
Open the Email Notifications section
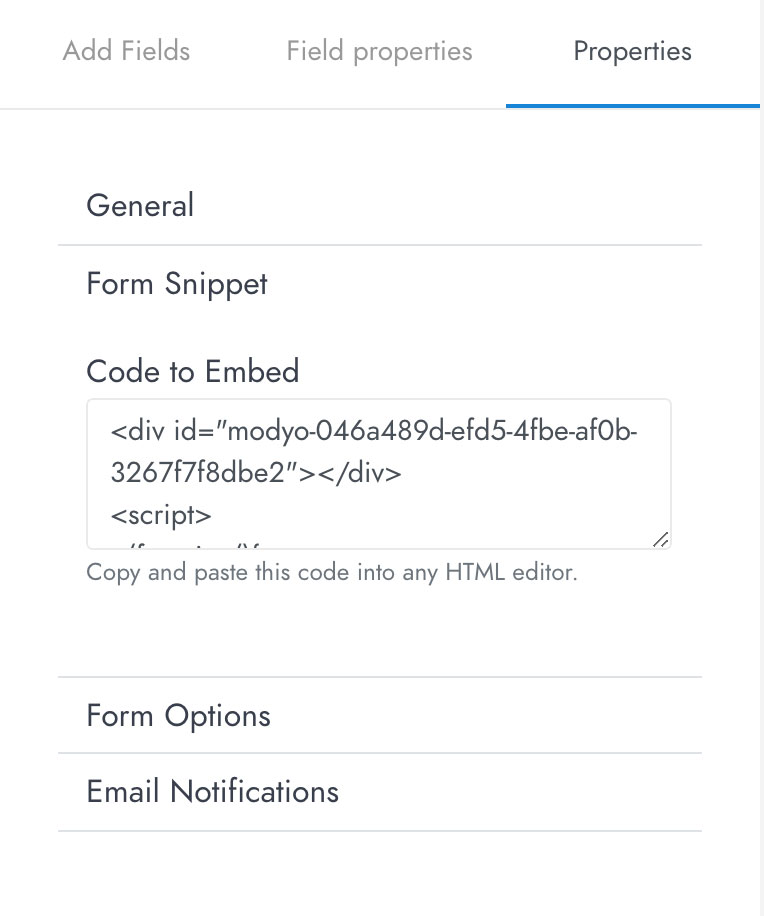380,792
